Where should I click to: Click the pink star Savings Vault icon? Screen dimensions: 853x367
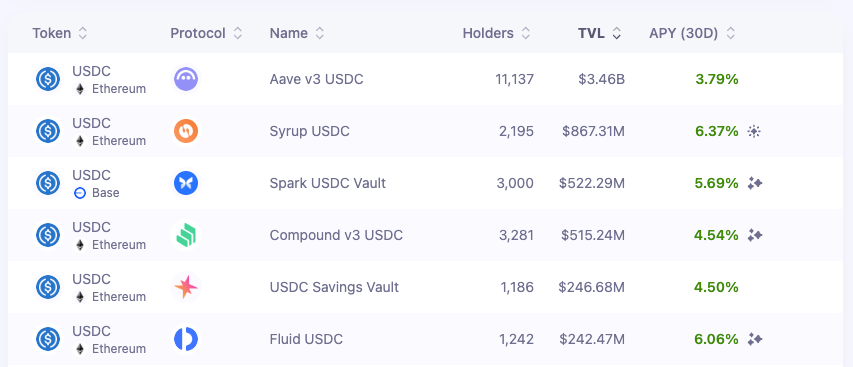coord(186,287)
